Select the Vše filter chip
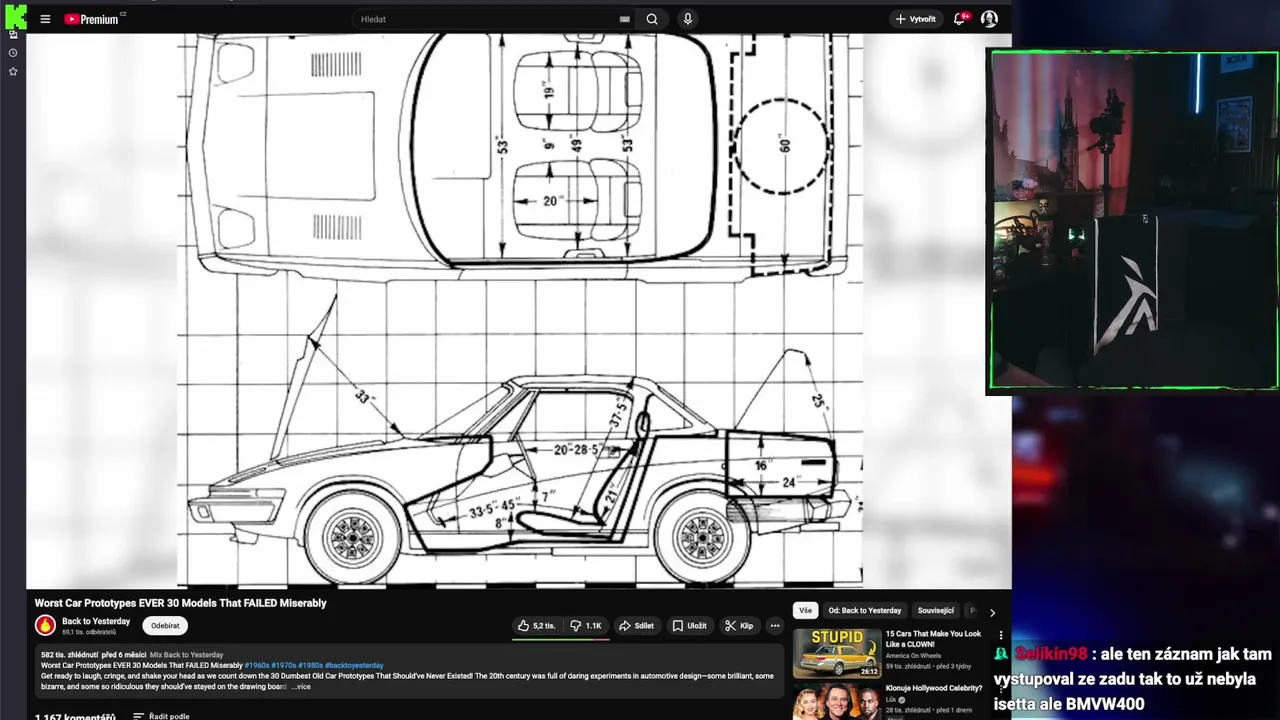 (x=805, y=610)
